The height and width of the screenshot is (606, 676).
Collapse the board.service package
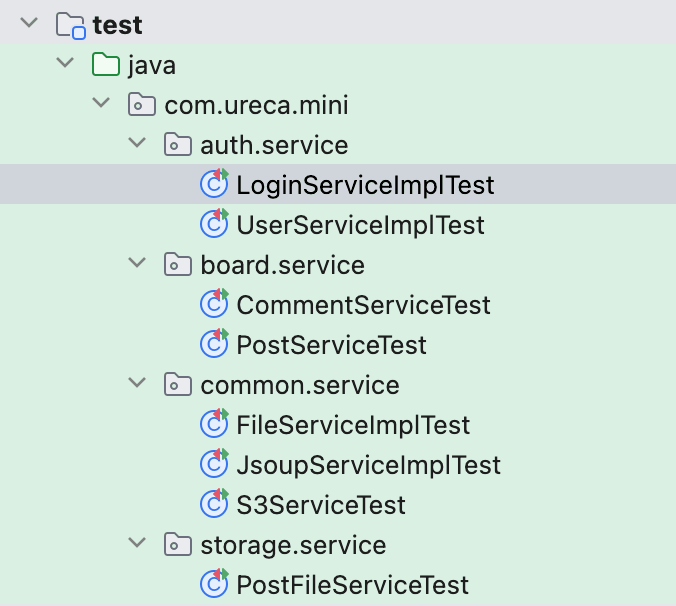coord(137,264)
